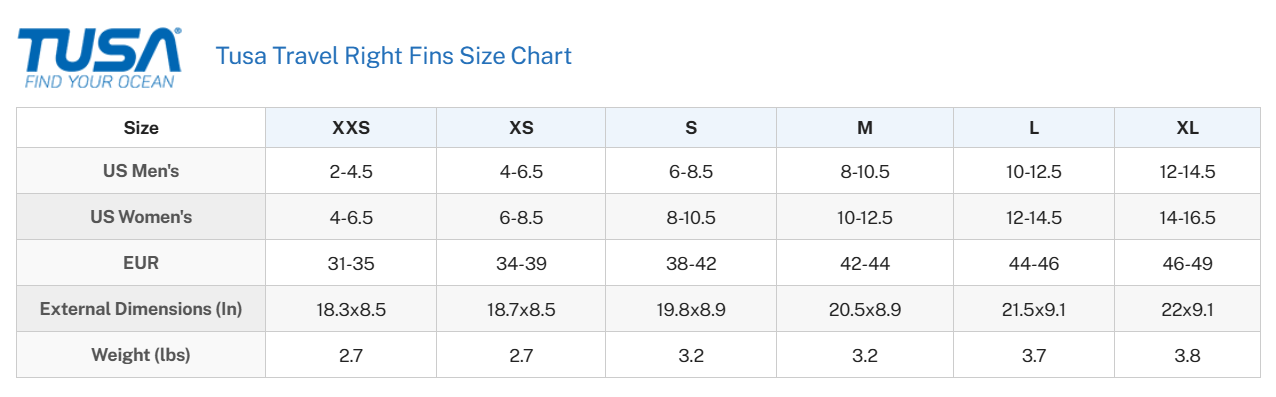The height and width of the screenshot is (397, 1276).
Task: Select the 3.8 weight cell
Action: [x=1187, y=355]
